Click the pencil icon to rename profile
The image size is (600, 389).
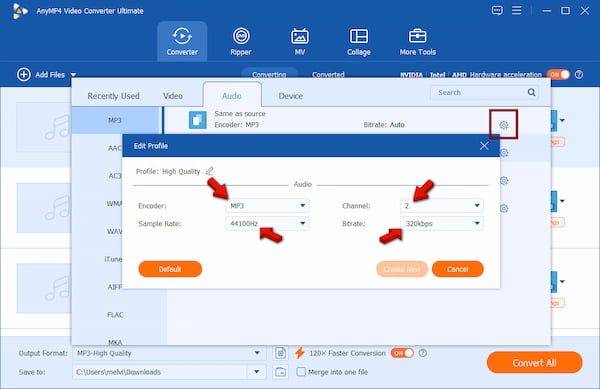[x=209, y=171]
